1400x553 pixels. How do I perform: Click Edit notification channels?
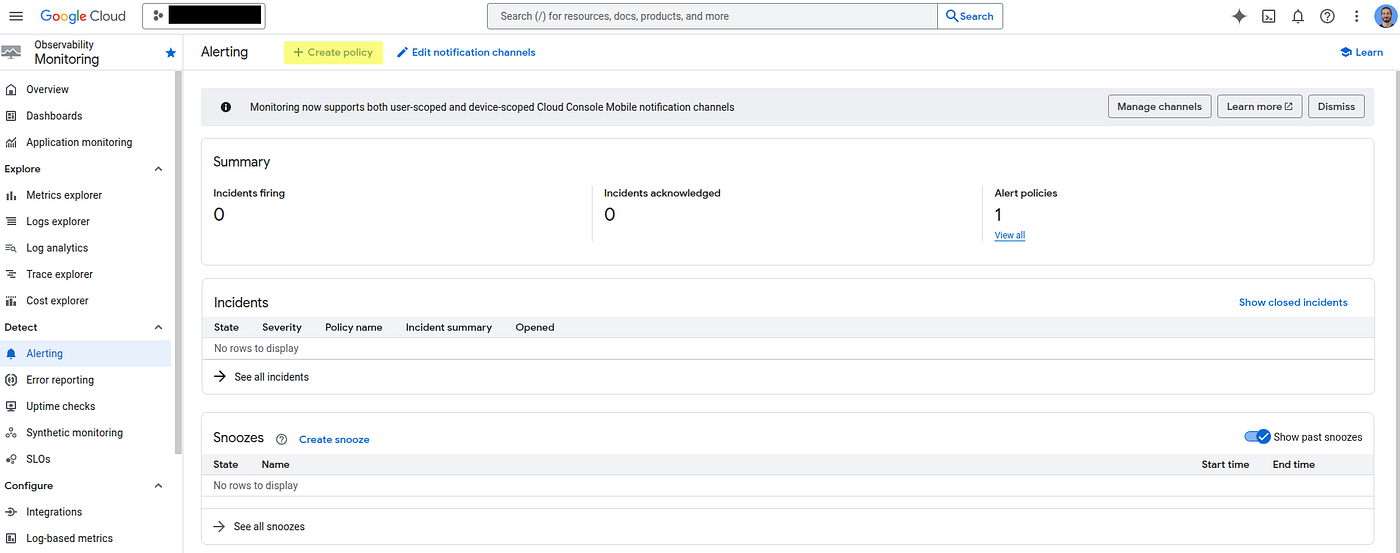click(466, 52)
